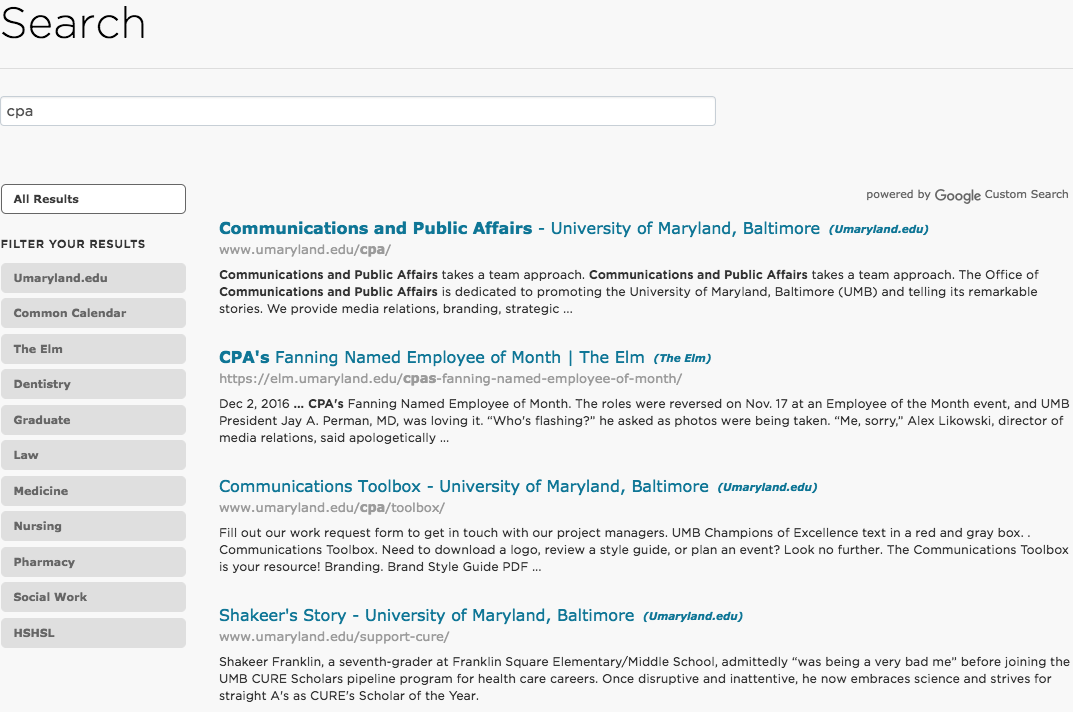Filter results by The Elm
Image resolution: width=1073 pixels, height=712 pixels.
(x=93, y=349)
